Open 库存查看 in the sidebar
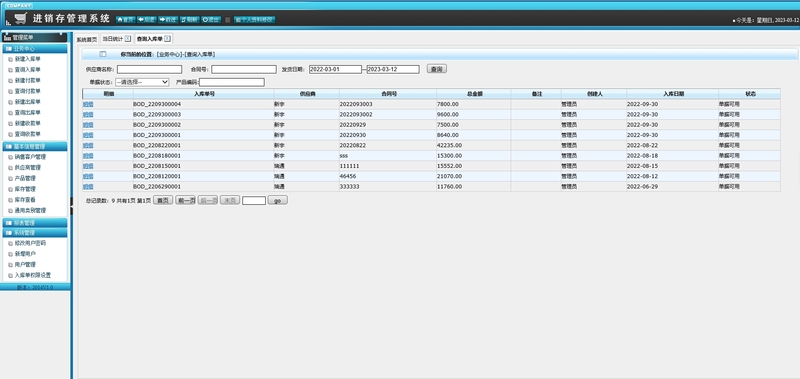 coord(25,199)
